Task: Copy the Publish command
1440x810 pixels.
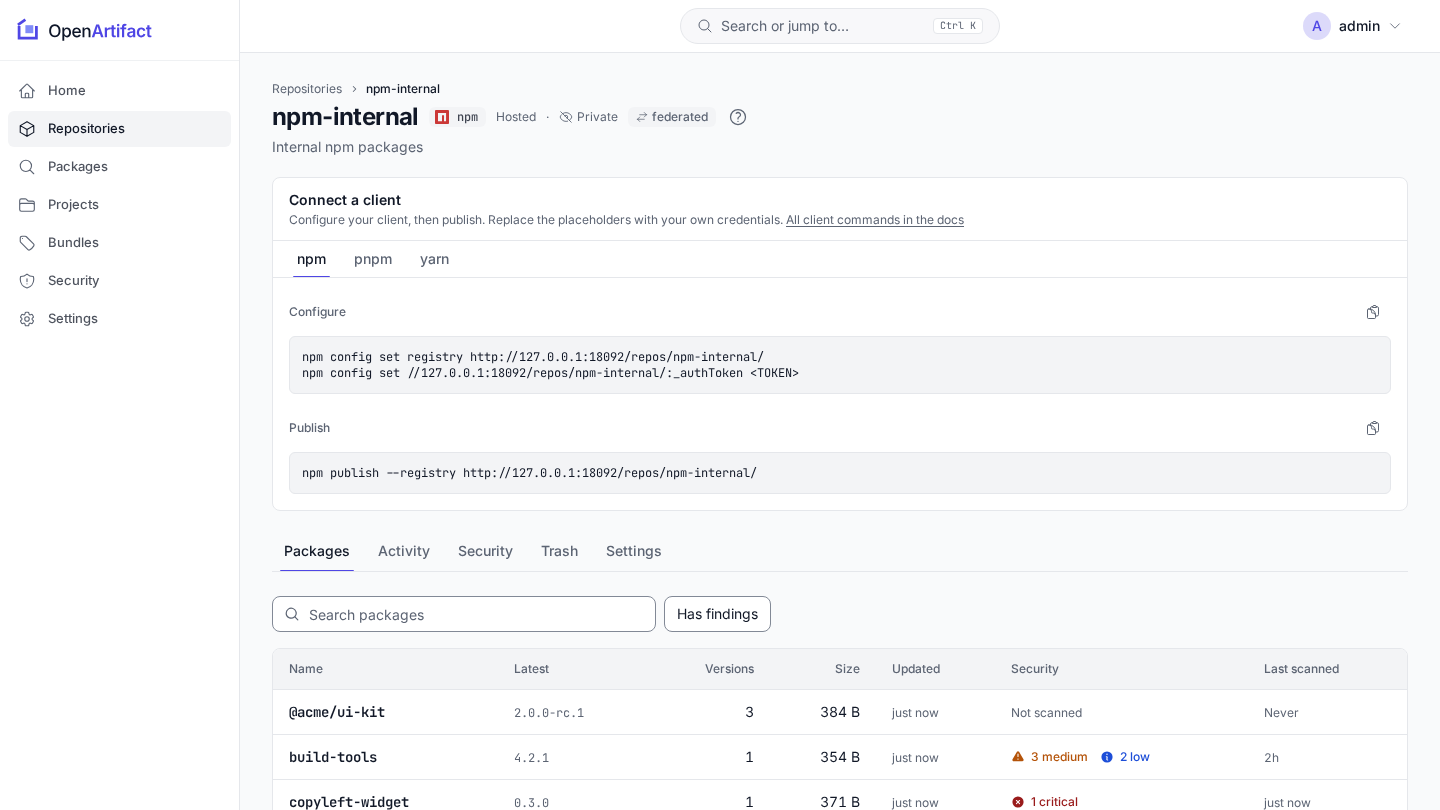Action: click(x=1373, y=428)
